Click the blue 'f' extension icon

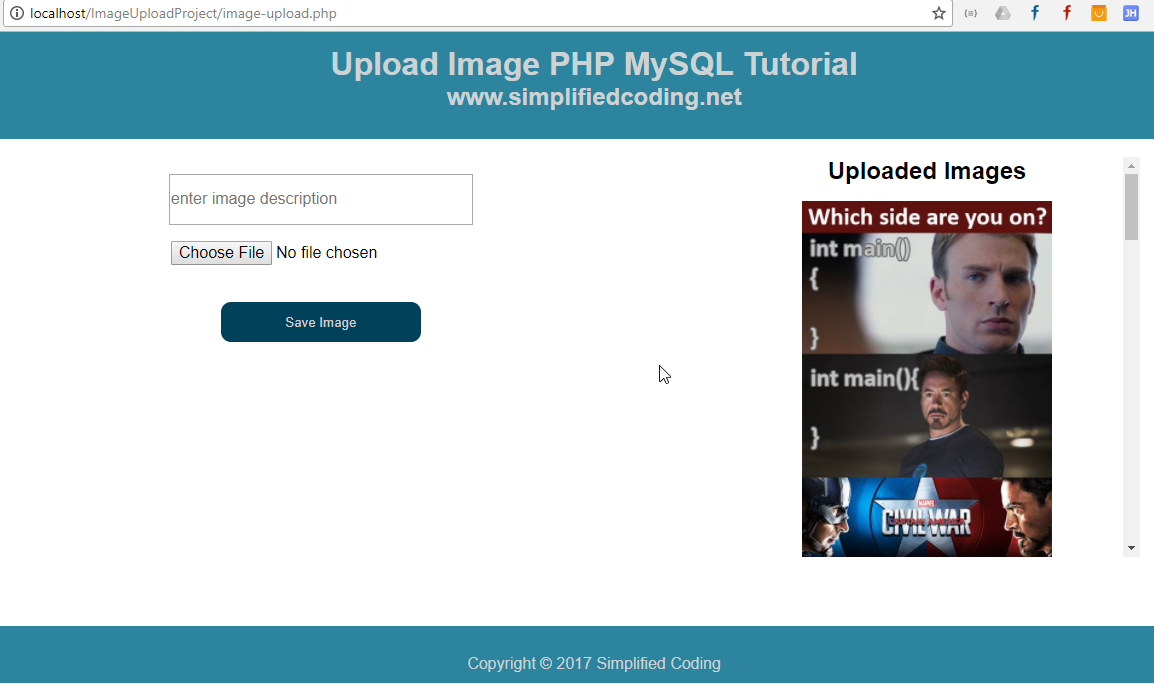pos(1034,13)
